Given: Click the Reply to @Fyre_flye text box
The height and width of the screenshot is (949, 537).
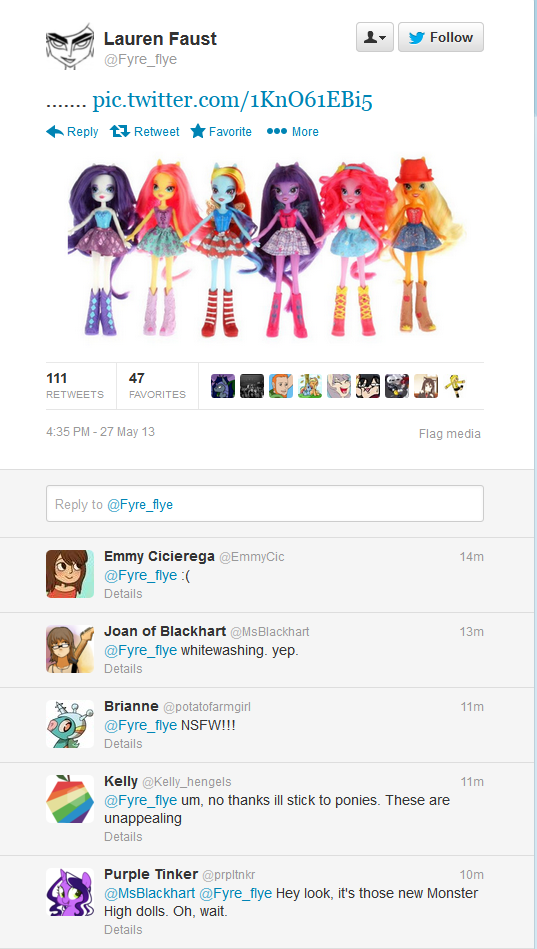Looking at the screenshot, I should click(265, 504).
